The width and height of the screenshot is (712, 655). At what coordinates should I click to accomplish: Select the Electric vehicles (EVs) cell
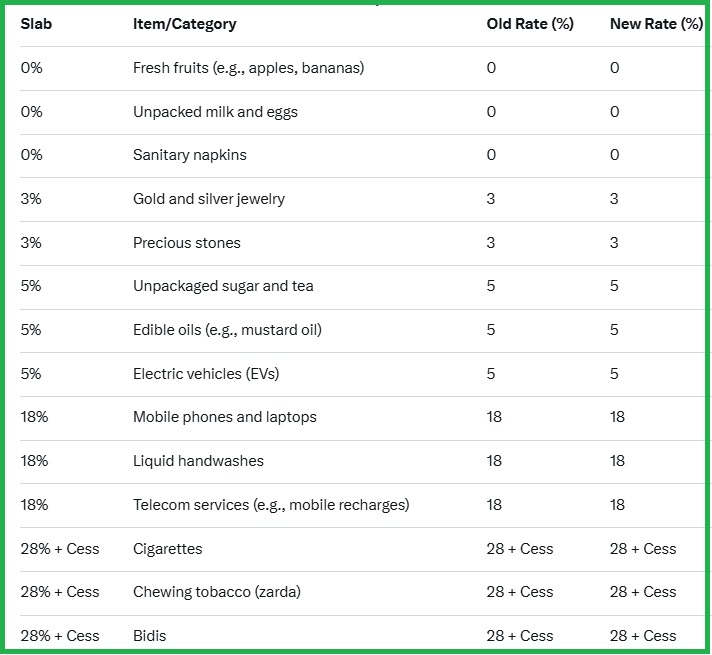206,374
